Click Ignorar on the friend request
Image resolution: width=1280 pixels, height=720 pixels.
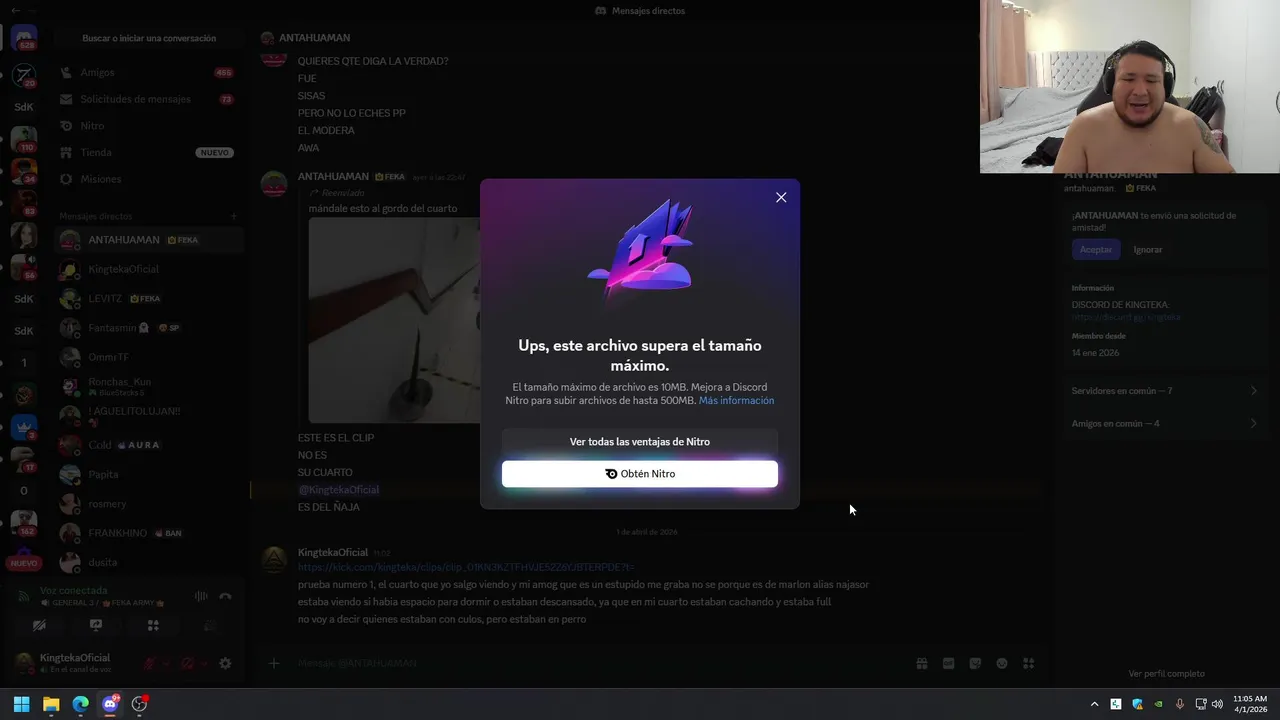(x=1148, y=250)
